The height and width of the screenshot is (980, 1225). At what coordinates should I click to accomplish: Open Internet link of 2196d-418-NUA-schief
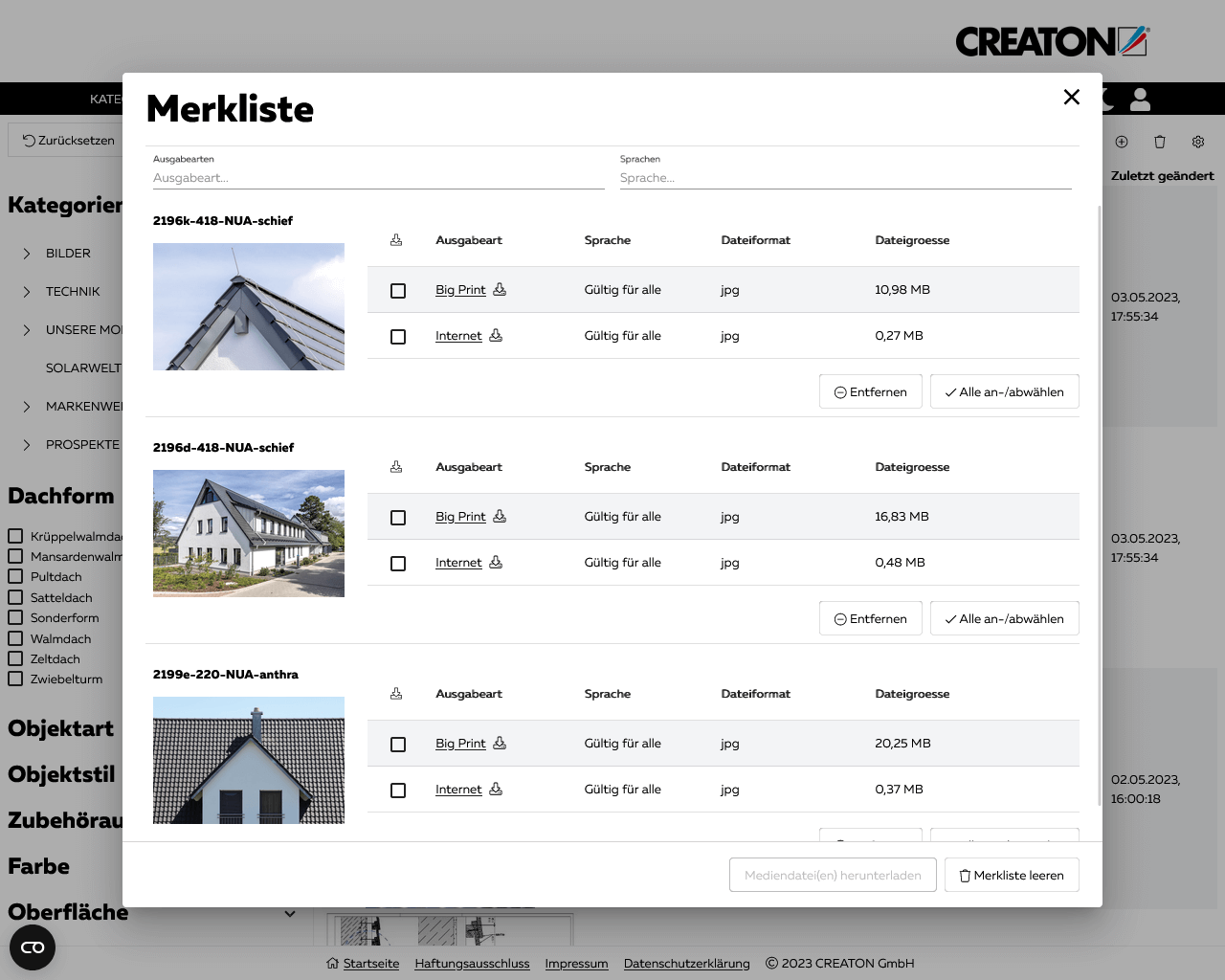click(458, 562)
